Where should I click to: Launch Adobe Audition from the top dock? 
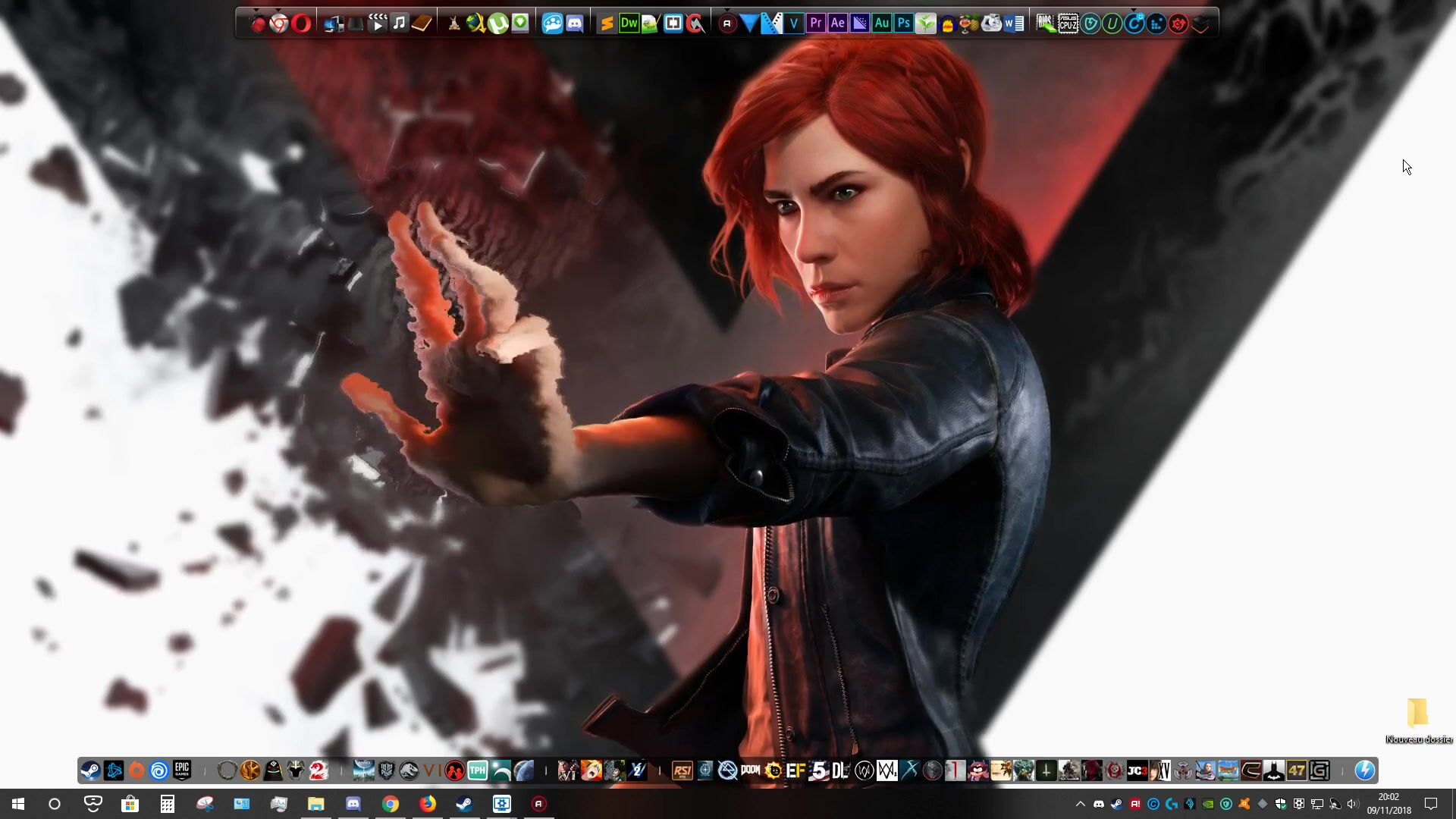(x=881, y=24)
